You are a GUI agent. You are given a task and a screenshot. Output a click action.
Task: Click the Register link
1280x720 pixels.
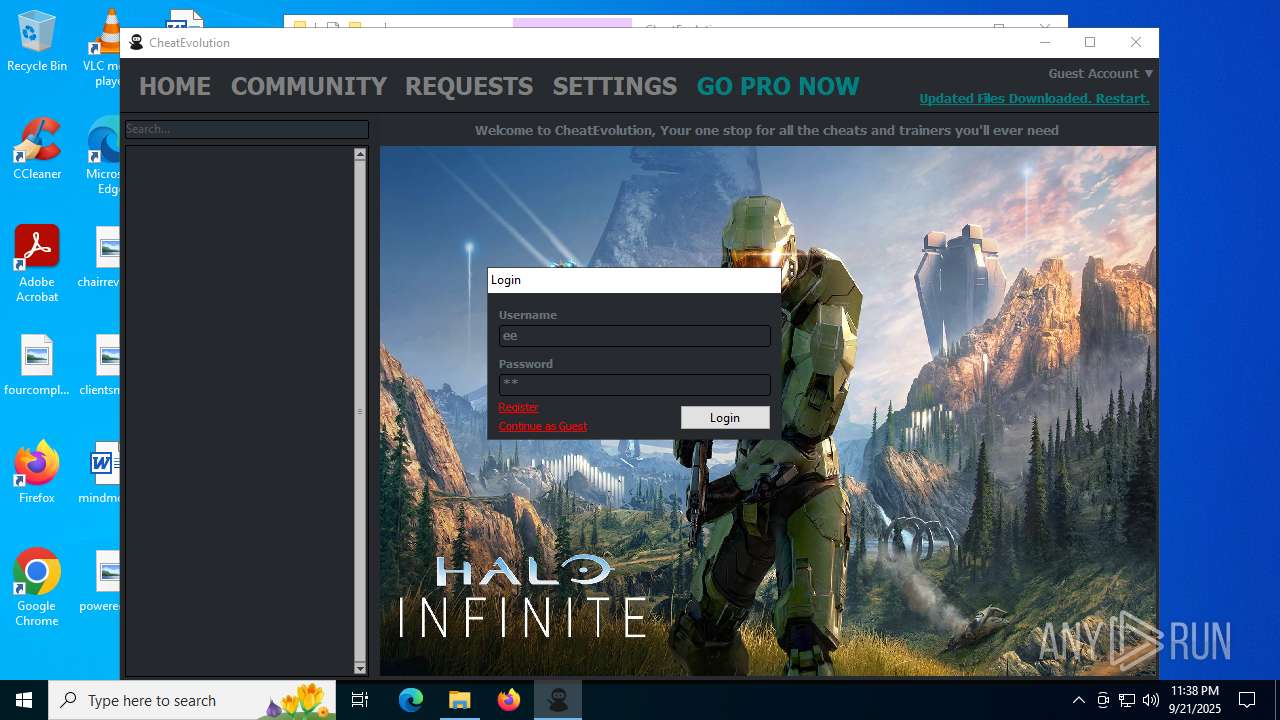click(x=518, y=407)
